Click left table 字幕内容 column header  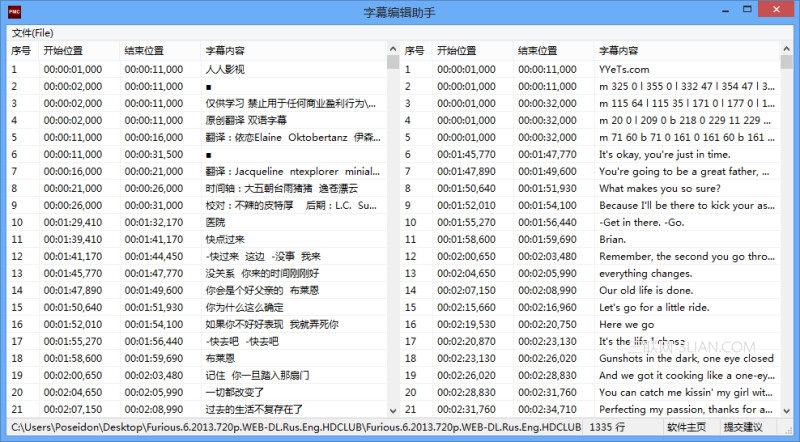(x=294, y=51)
